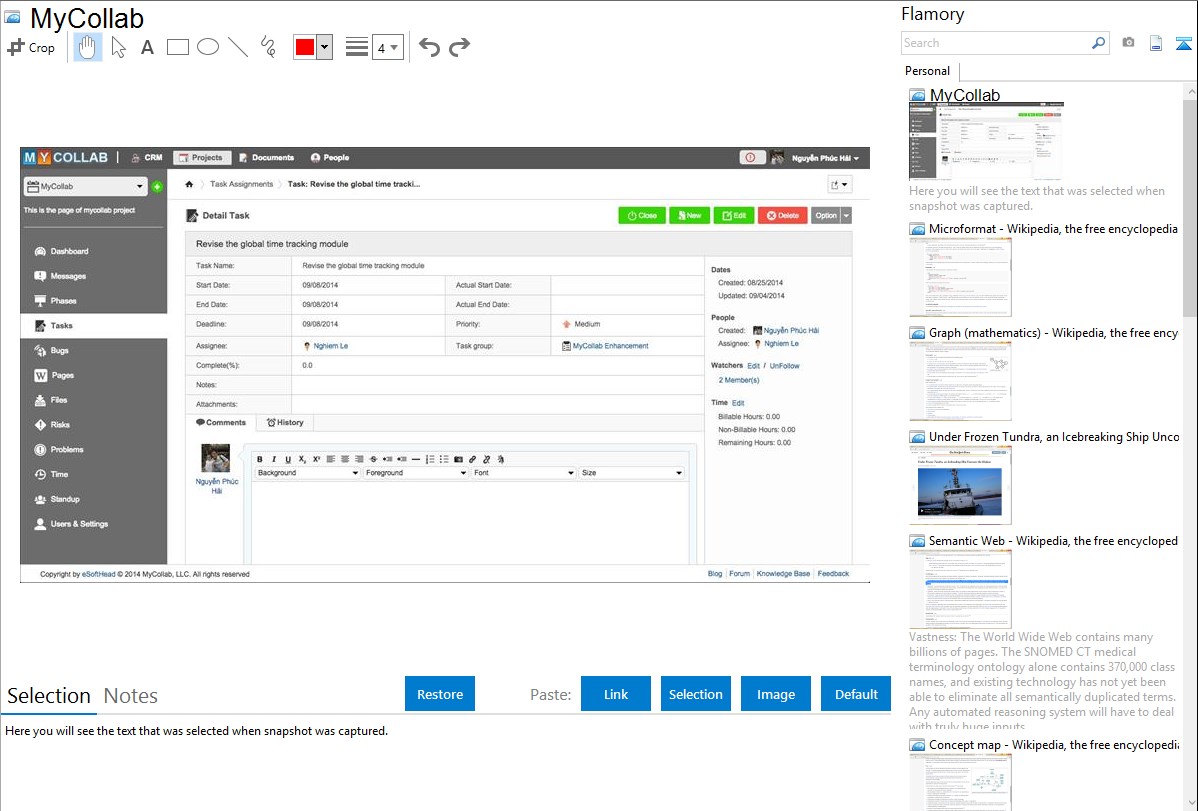
Task: Click the camera capture icon
Action: tap(1128, 43)
